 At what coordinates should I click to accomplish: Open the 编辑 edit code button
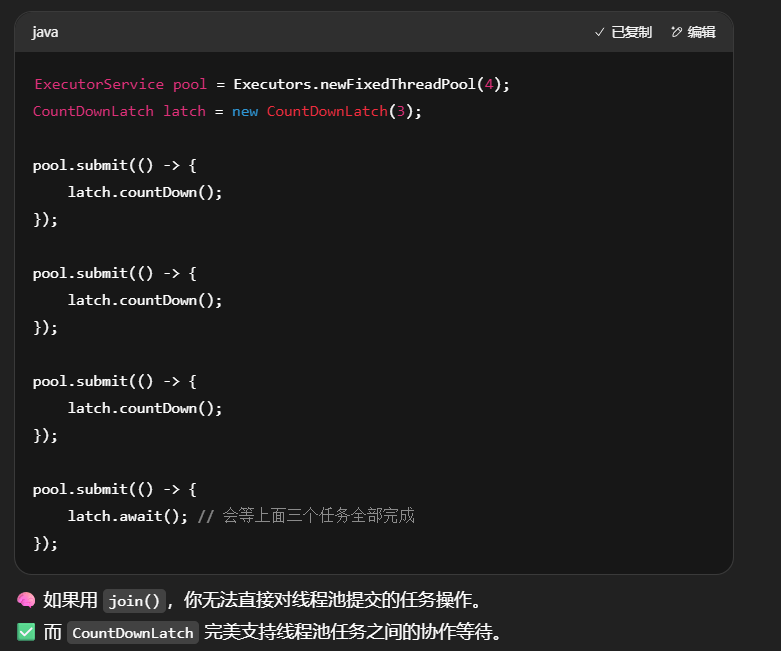[693, 32]
